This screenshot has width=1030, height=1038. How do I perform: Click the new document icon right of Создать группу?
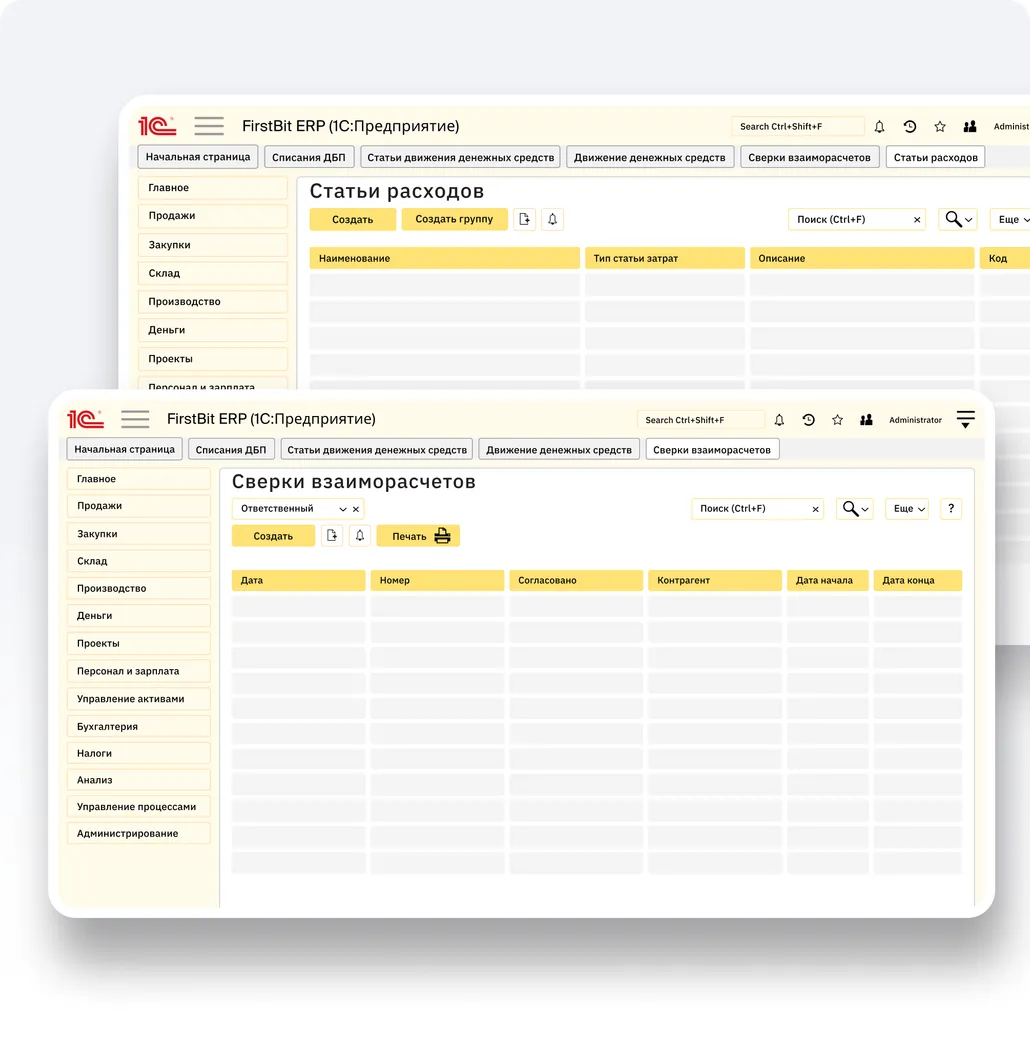coord(524,219)
